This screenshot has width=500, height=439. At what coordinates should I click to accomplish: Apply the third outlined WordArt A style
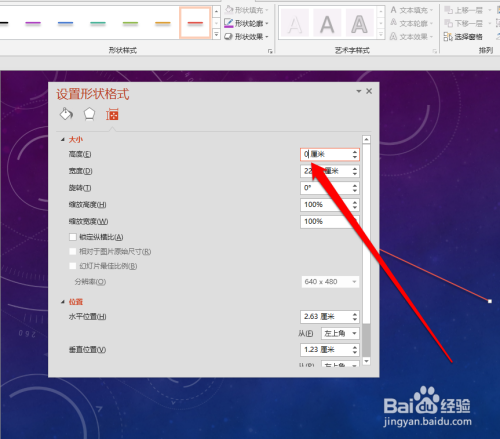[359, 23]
